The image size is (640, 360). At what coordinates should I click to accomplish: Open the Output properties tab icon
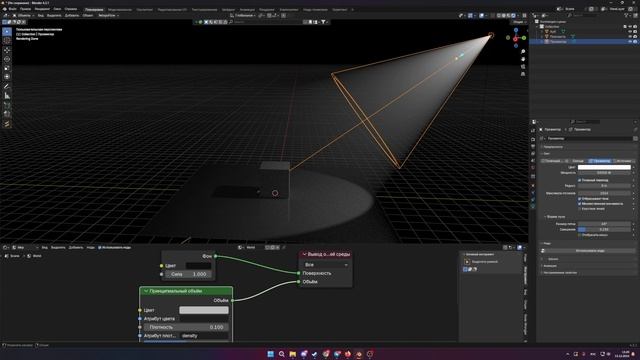533,147
